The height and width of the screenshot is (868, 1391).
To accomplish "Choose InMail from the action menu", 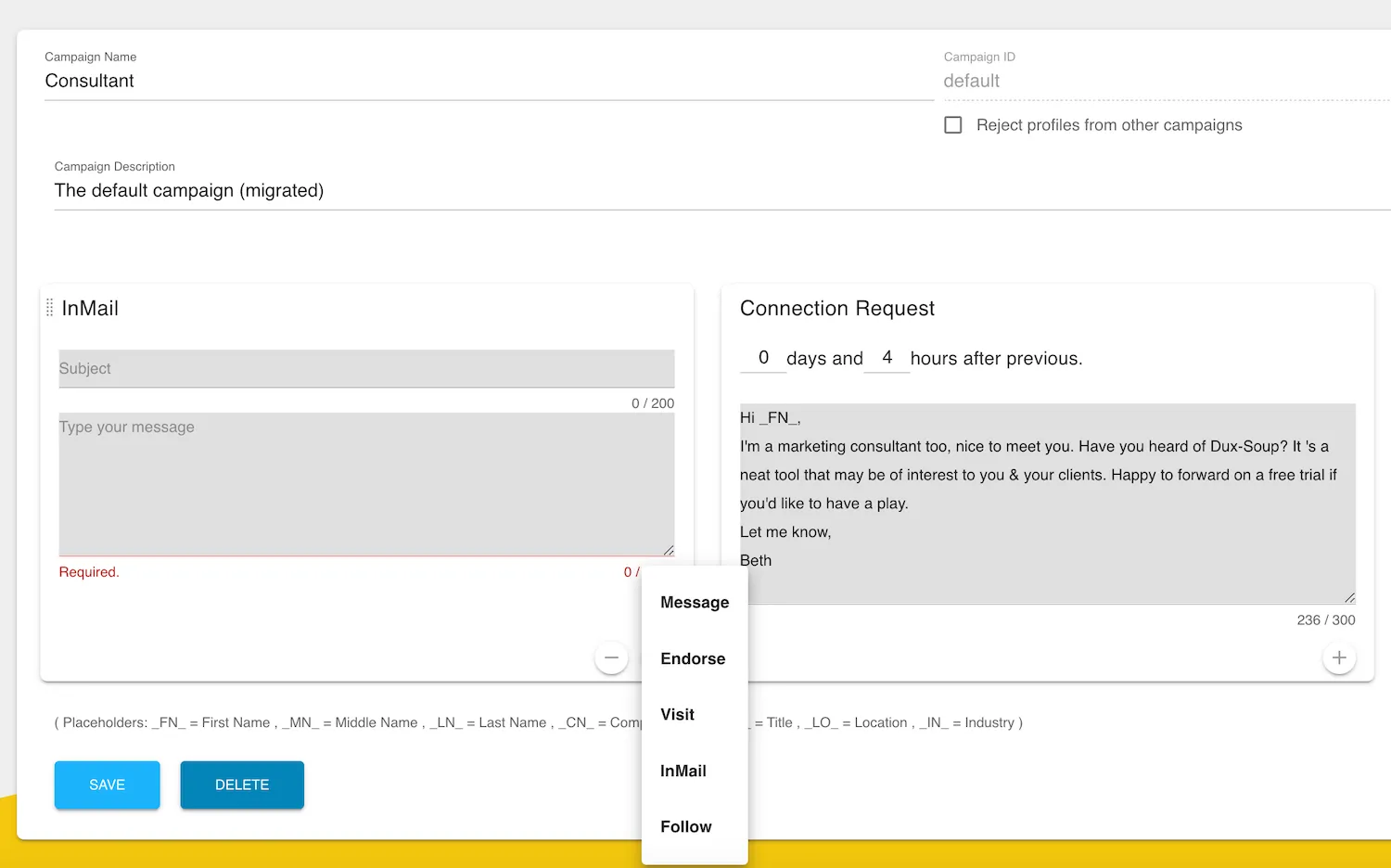I will (695, 771).
